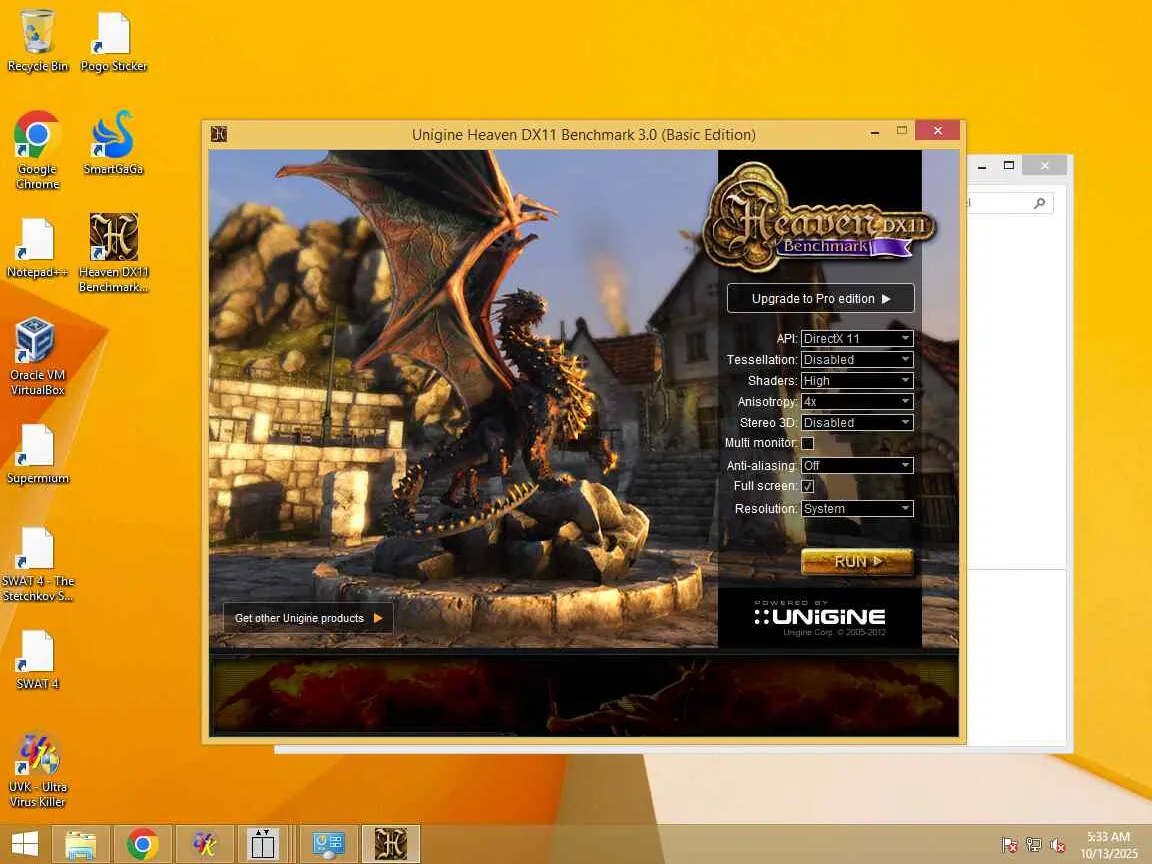Select the SmartGaGa desktop icon
The height and width of the screenshot is (864, 1152).
113,143
